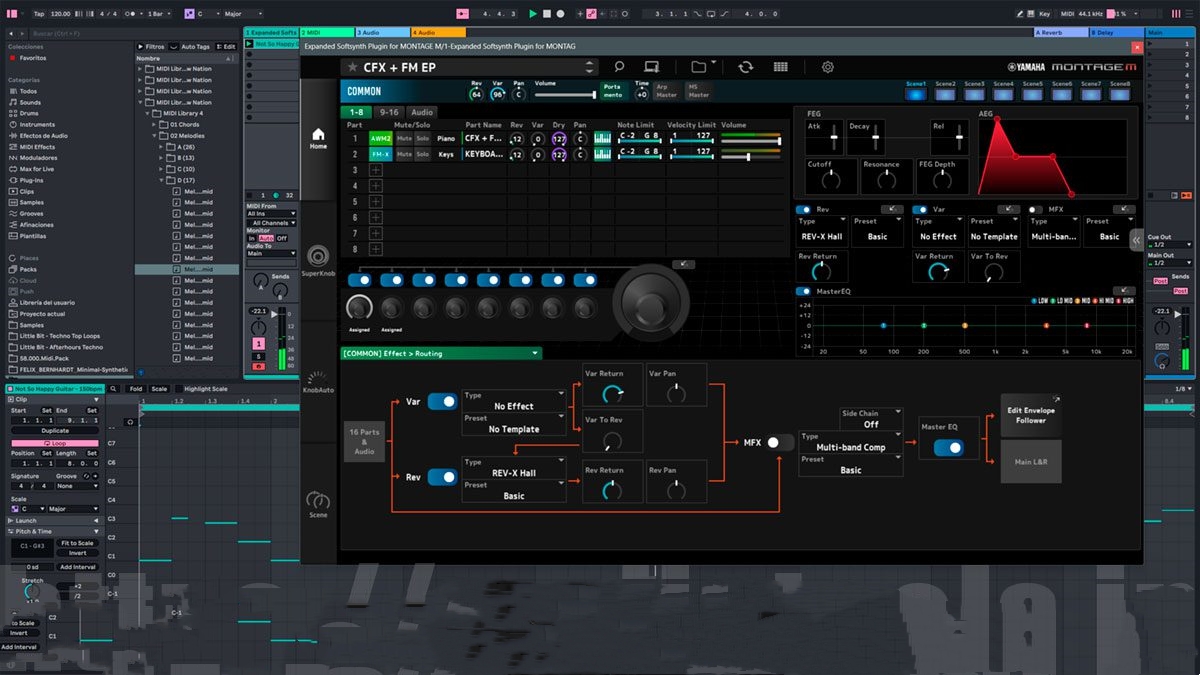This screenshot has height=675, width=1200.
Task: Toggle the MasterEQ switch above the EQ graph
Action: (803, 291)
